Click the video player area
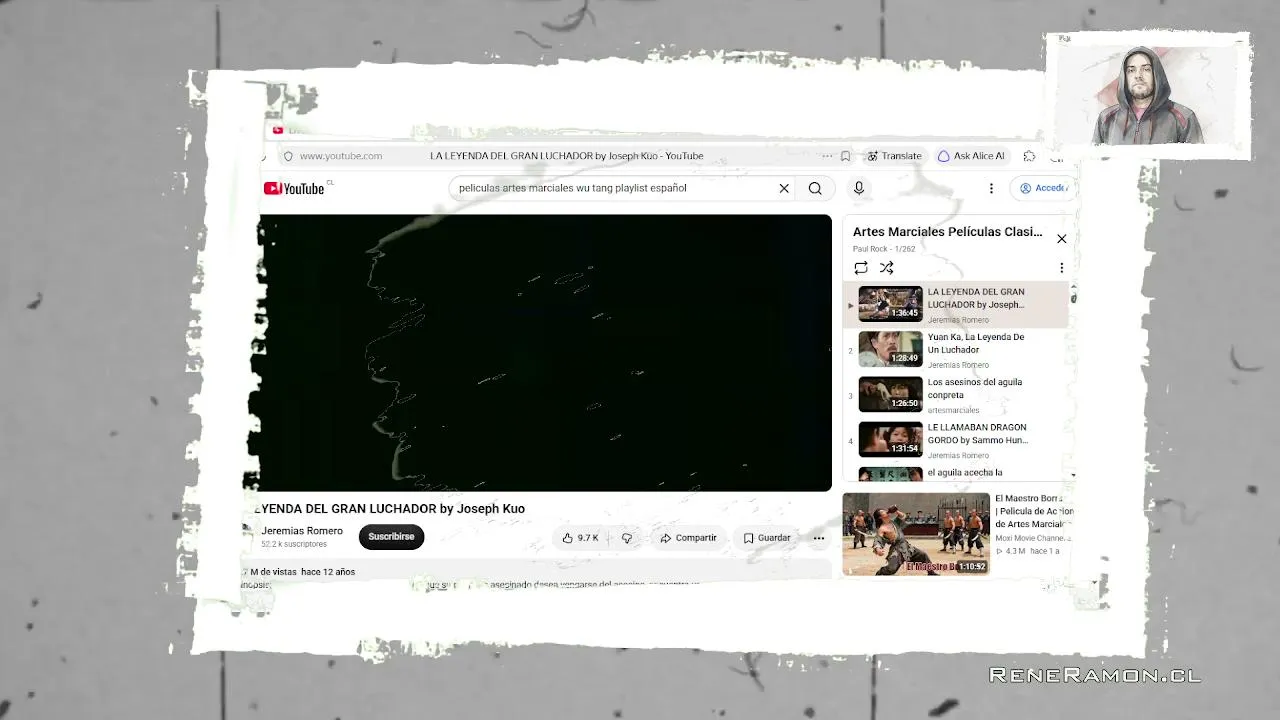1280x720 pixels. (x=545, y=352)
